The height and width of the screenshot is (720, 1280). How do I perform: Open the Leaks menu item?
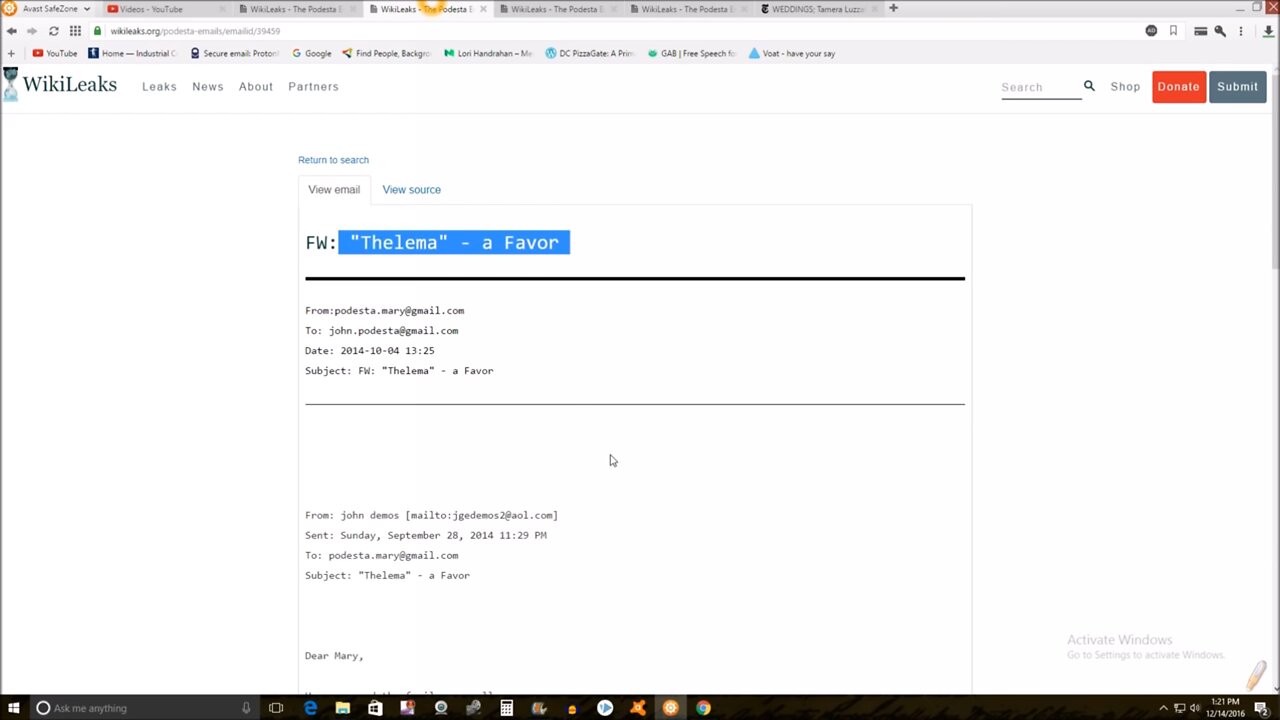159,86
